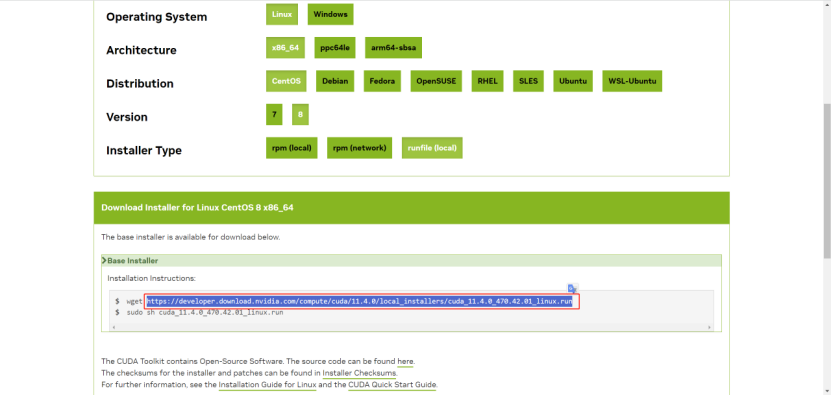Image resolution: width=831 pixels, height=396 pixels.
Task: Click the highlighted wget download URL
Action: click(359, 302)
